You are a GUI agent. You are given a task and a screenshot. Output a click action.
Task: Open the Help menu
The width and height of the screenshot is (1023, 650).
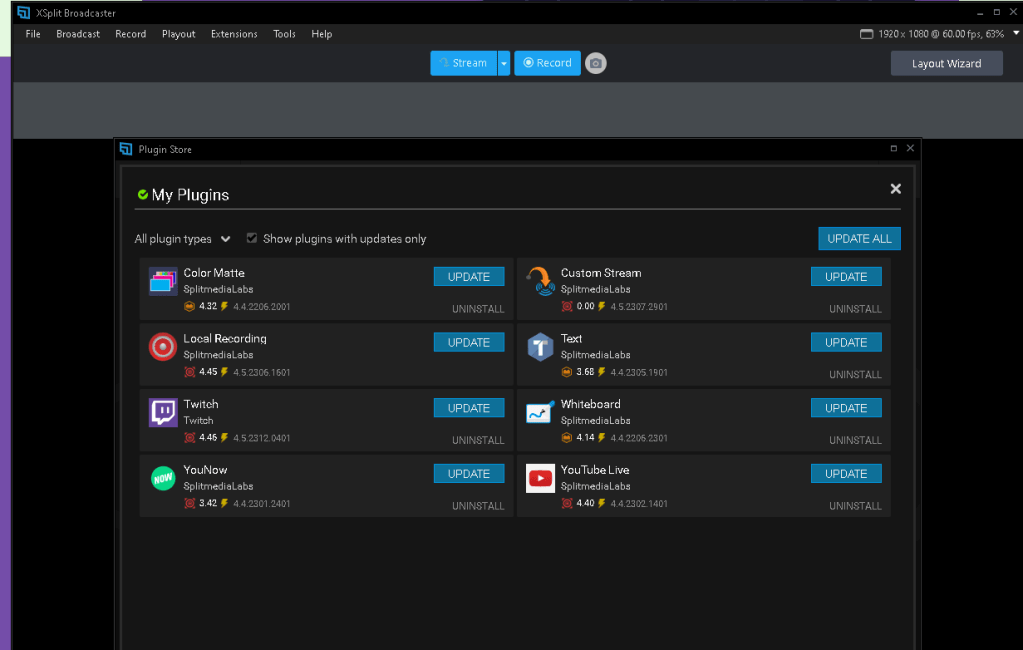pyautogui.click(x=321, y=34)
